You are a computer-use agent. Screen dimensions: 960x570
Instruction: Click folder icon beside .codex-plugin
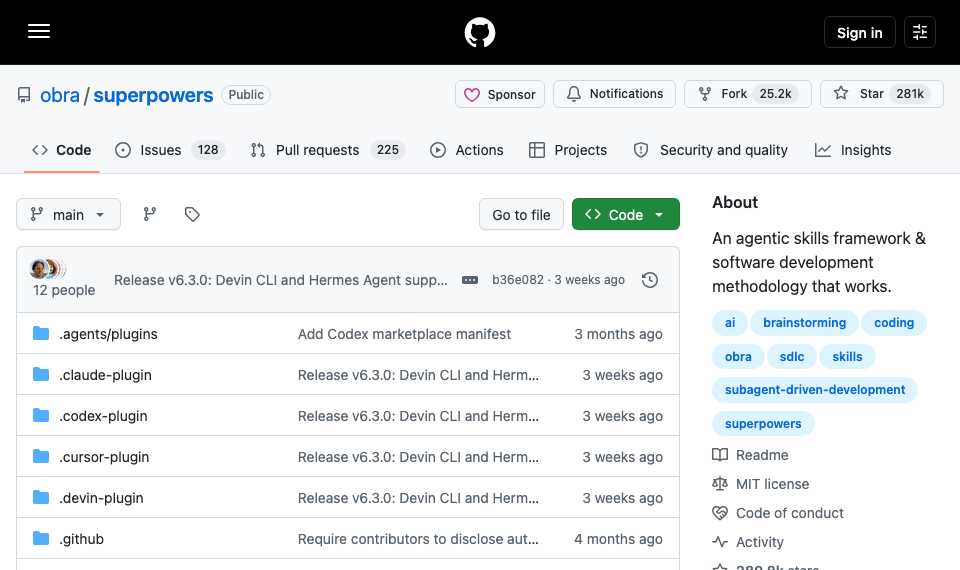[x=41, y=415]
